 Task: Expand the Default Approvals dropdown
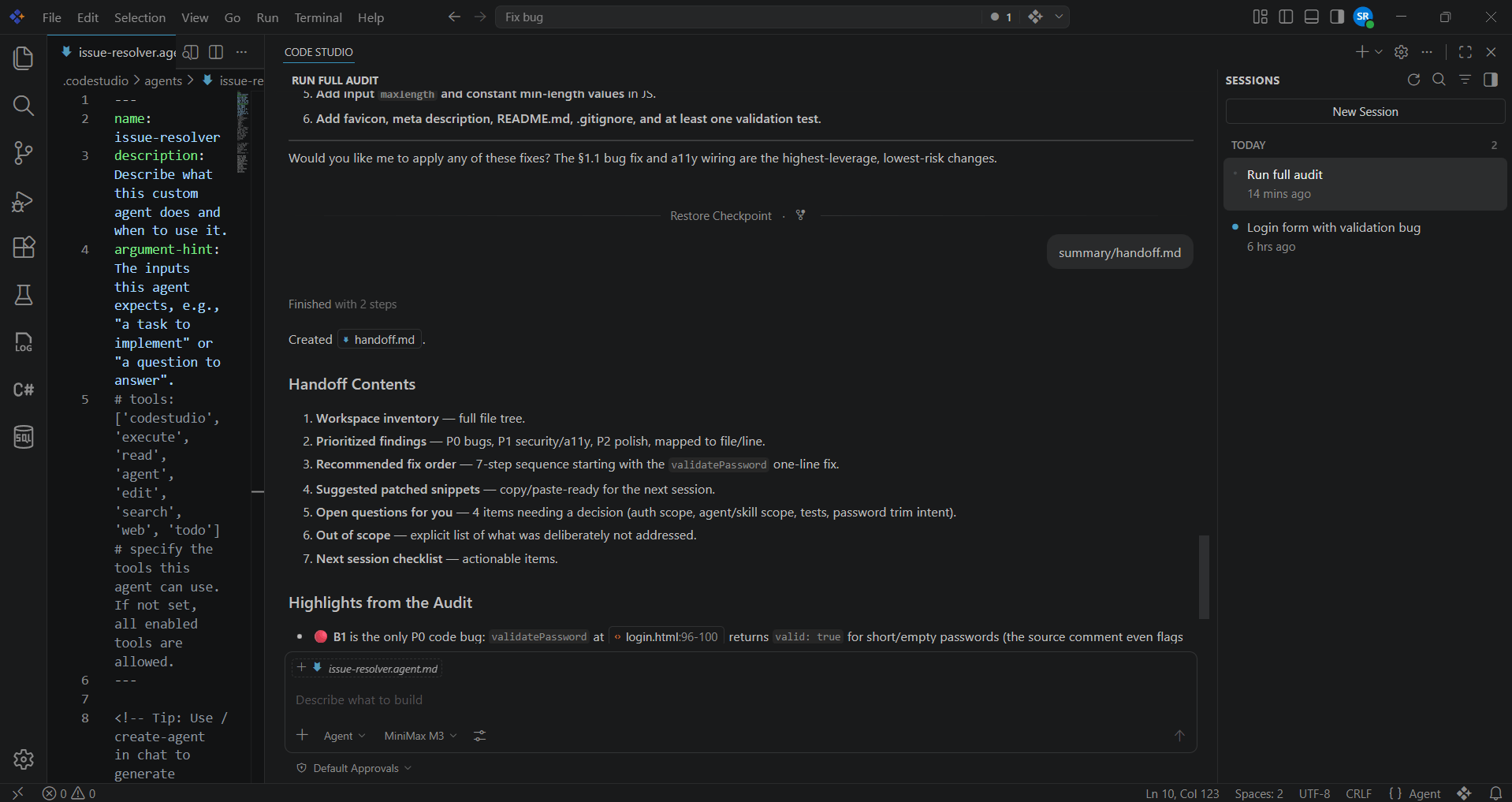coord(355,768)
